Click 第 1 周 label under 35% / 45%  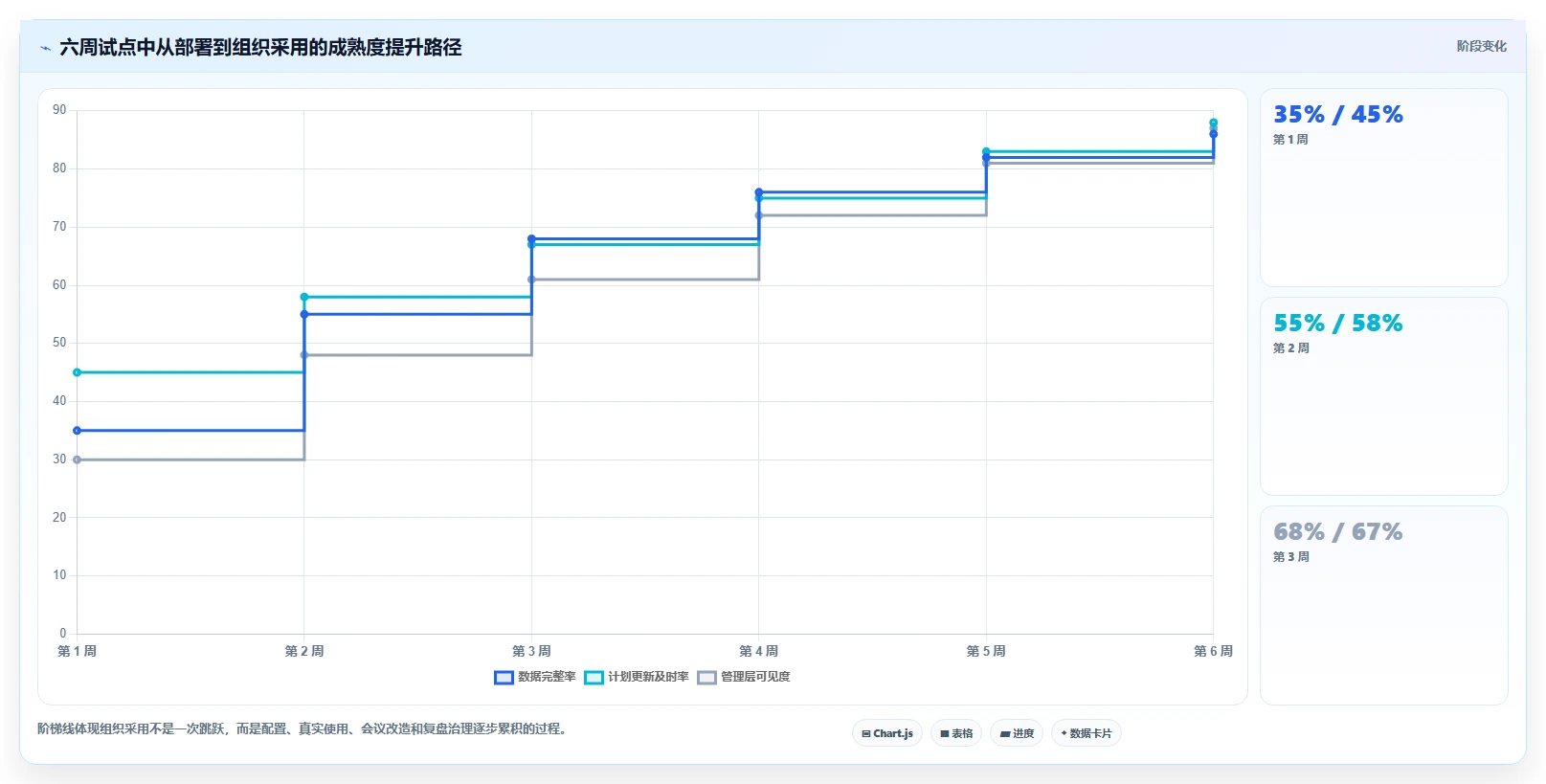(1290, 140)
